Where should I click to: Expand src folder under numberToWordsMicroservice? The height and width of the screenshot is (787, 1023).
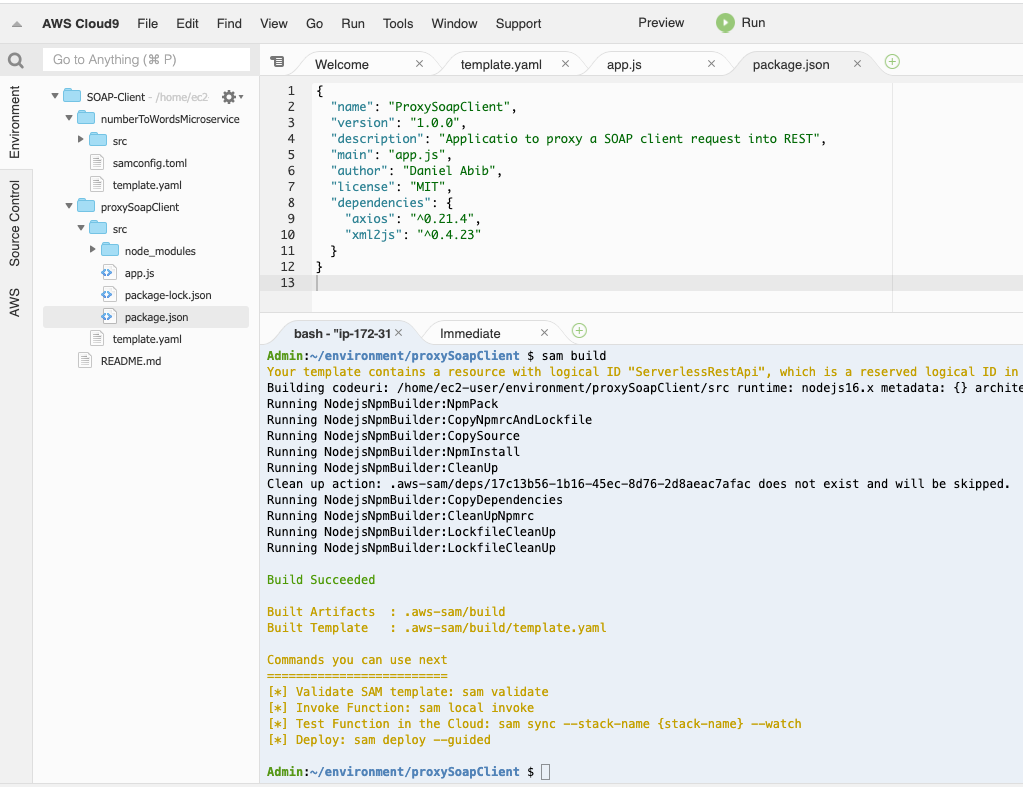click(81, 140)
